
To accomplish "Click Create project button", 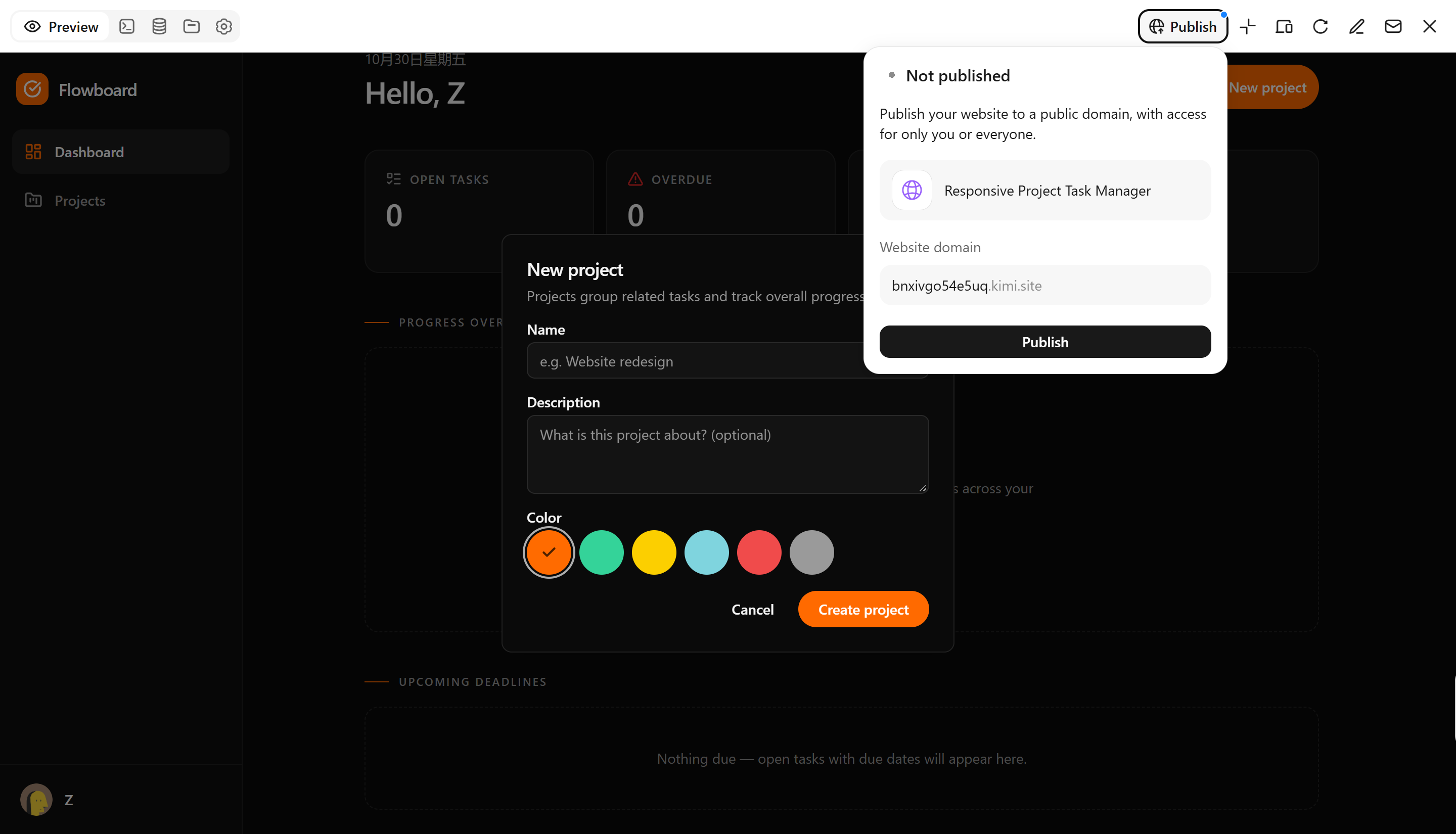I will pos(863,610).
